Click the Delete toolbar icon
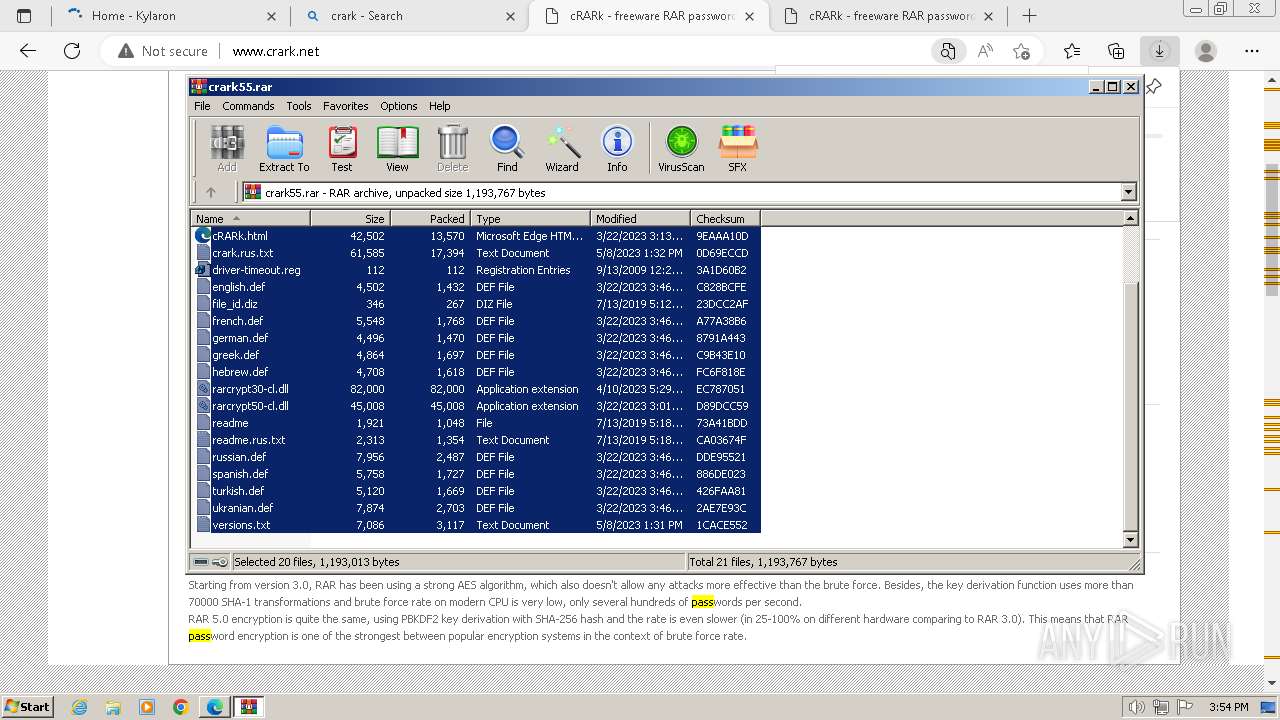1280x720 pixels. pyautogui.click(x=452, y=148)
